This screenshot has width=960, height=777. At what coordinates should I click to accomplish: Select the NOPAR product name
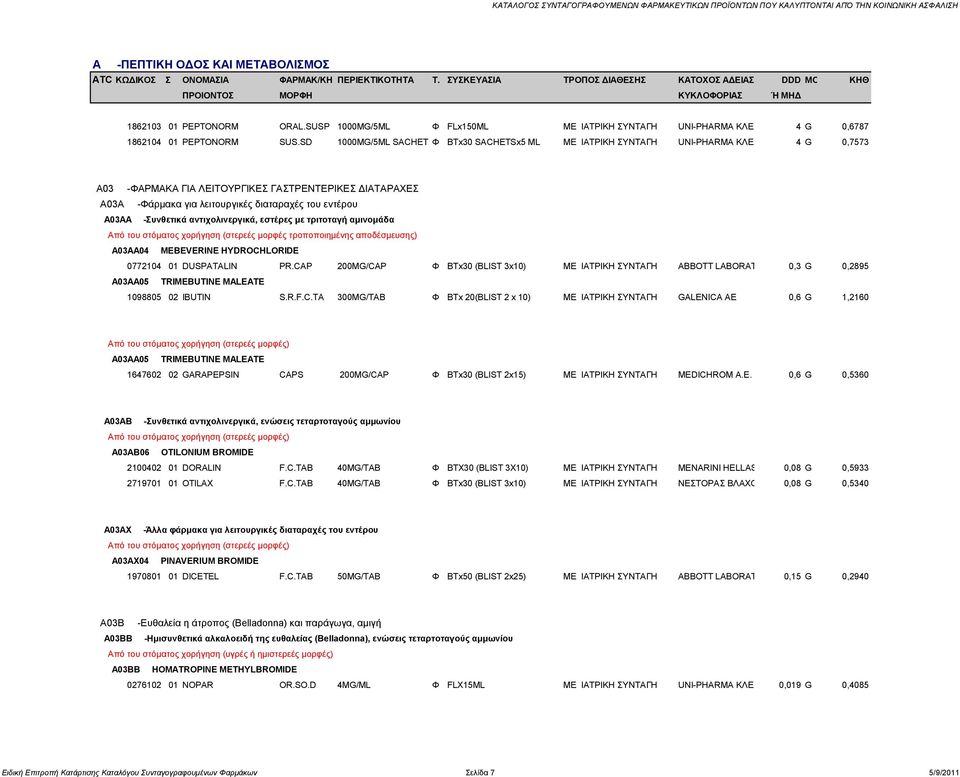pos(198,685)
